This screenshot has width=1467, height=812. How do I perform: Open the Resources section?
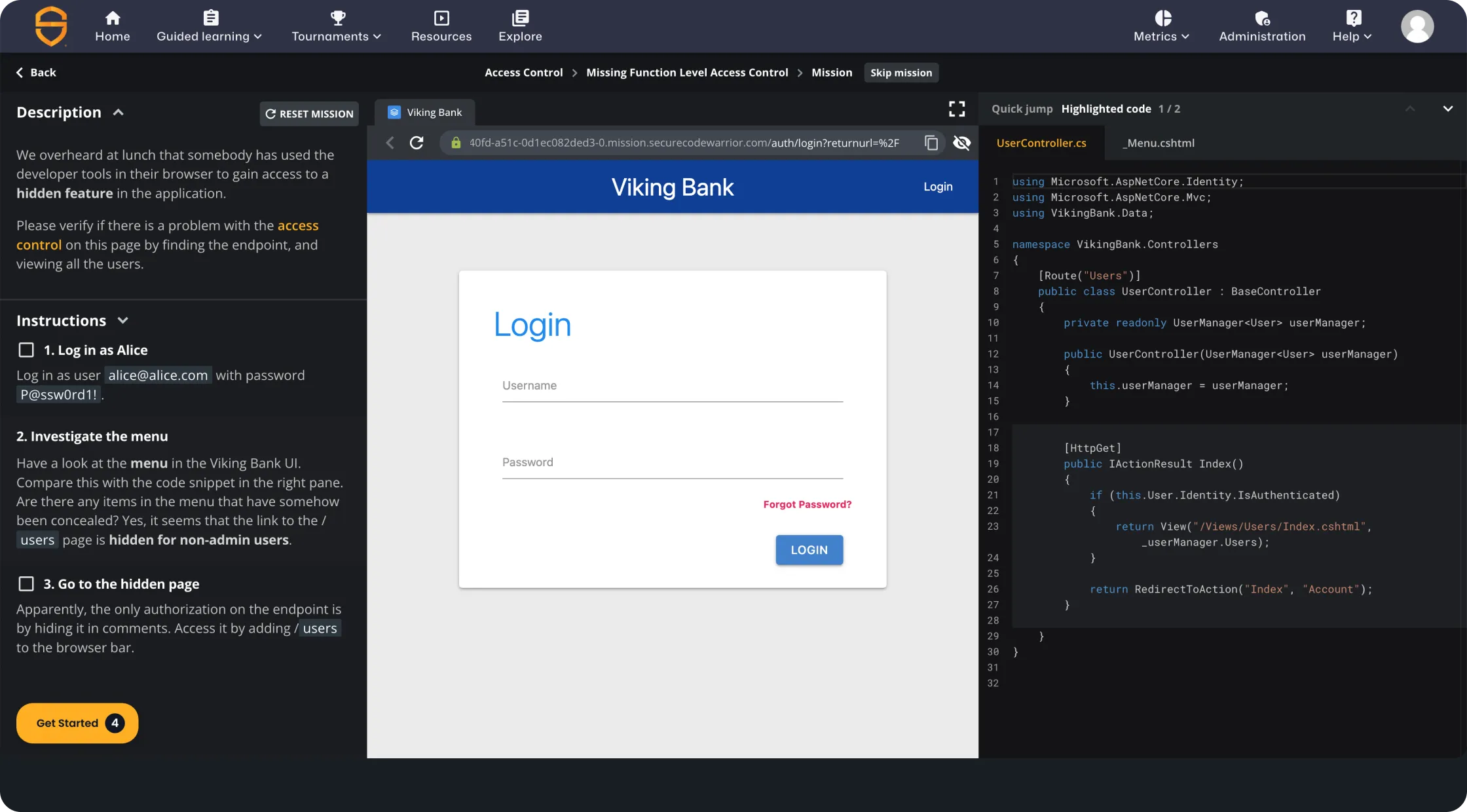[441, 26]
